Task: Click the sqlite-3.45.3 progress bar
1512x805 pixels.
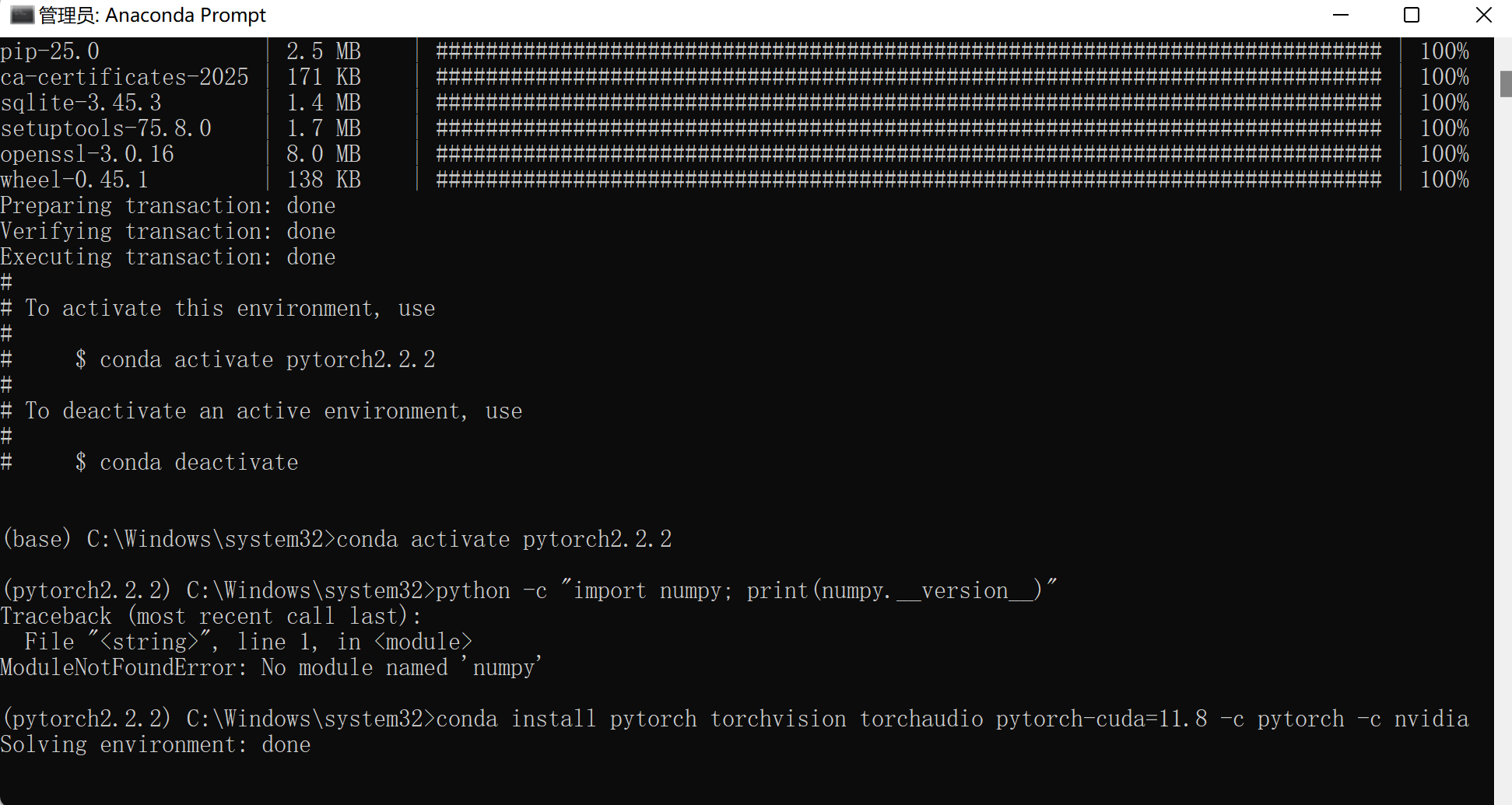Action: (908, 103)
